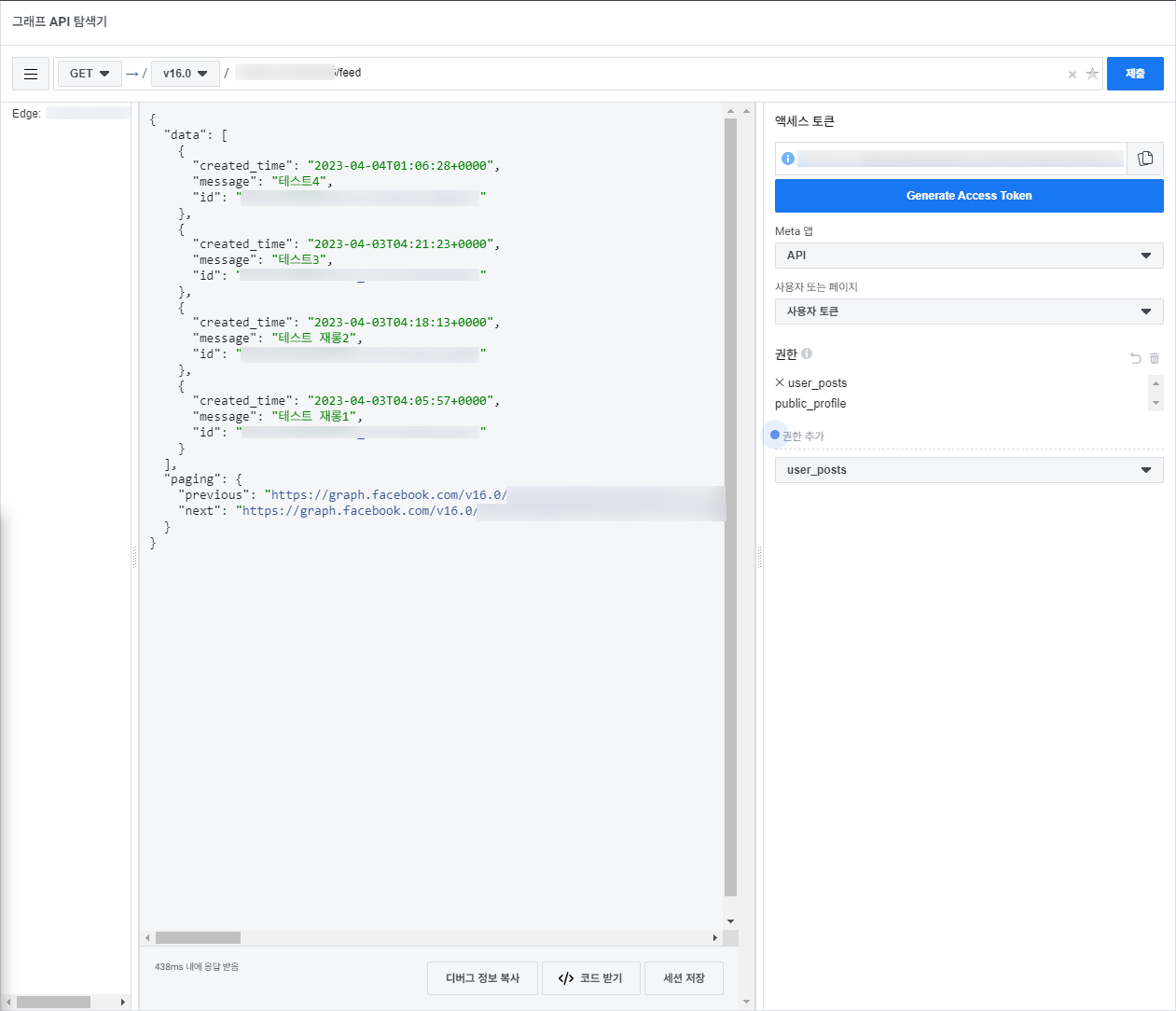Click the undo permissions icon
Screen dimensions: 1176x1011
(1136, 358)
